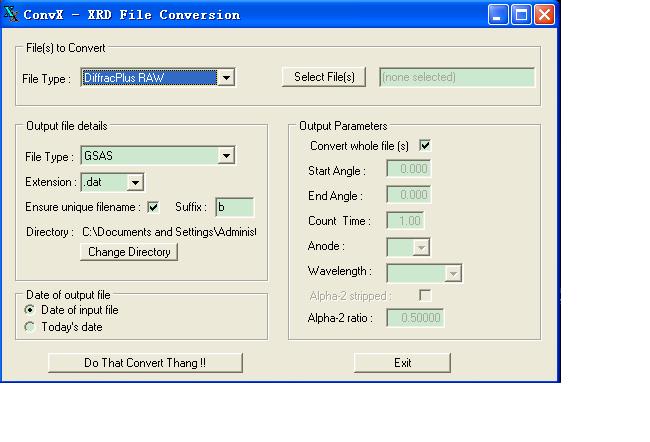Click the End Angle field
650x442 pixels.
[409, 194]
